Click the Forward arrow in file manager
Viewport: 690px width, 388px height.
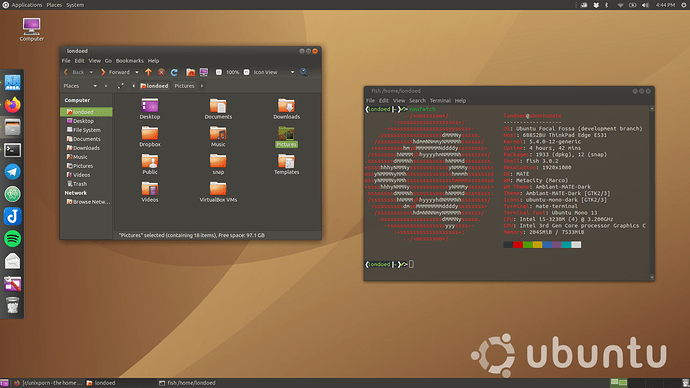pos(103,72)
